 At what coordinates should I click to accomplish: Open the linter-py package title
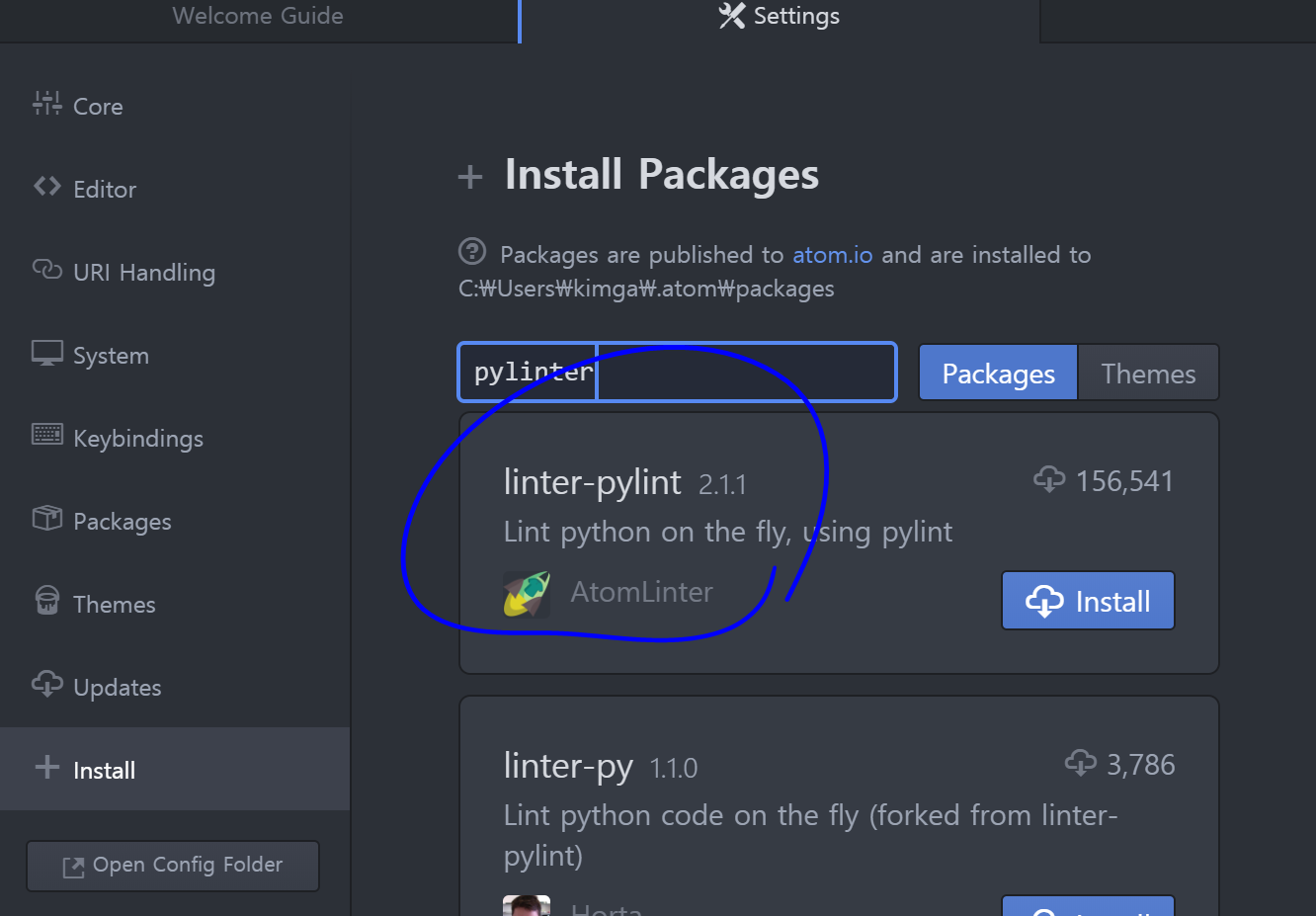tap(568, 766)
